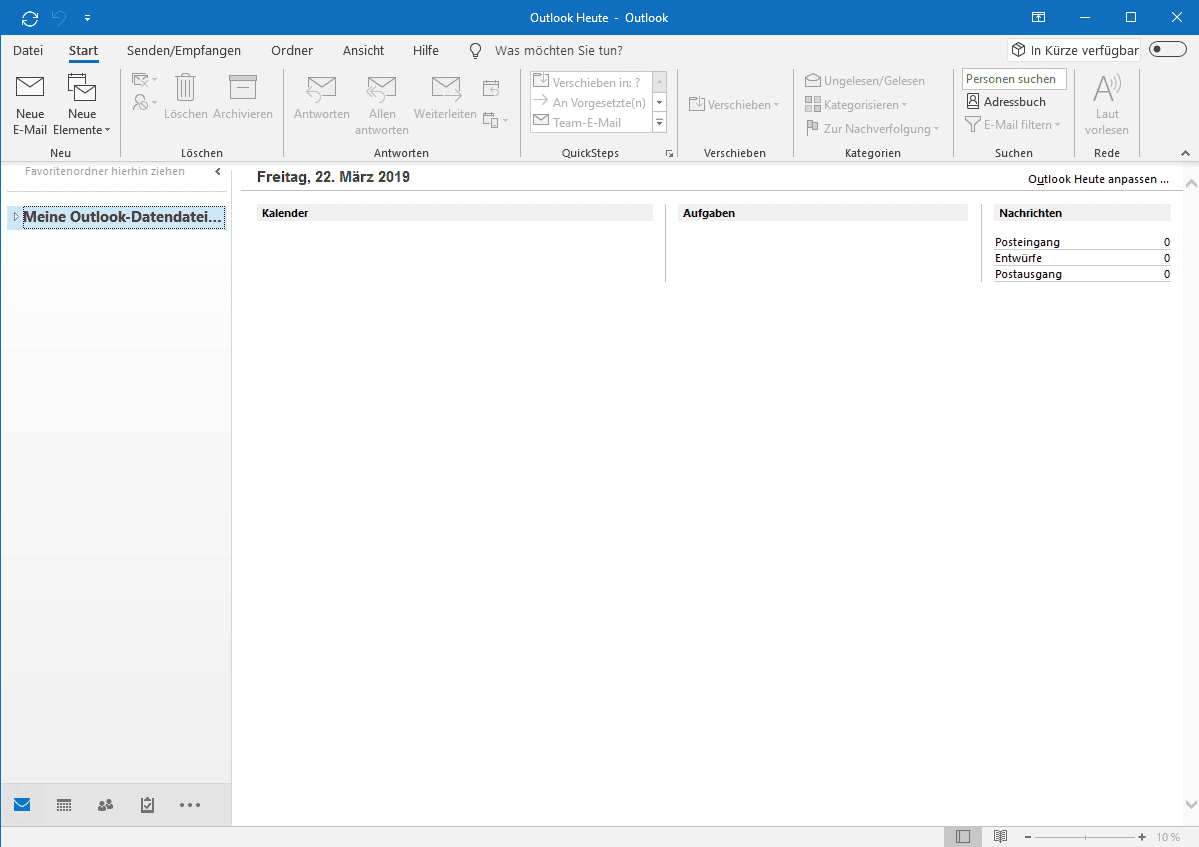Switch to the Start tab
Viewport: 1199px width, 847px height.
pyautogui.click(x=83, y=50)
